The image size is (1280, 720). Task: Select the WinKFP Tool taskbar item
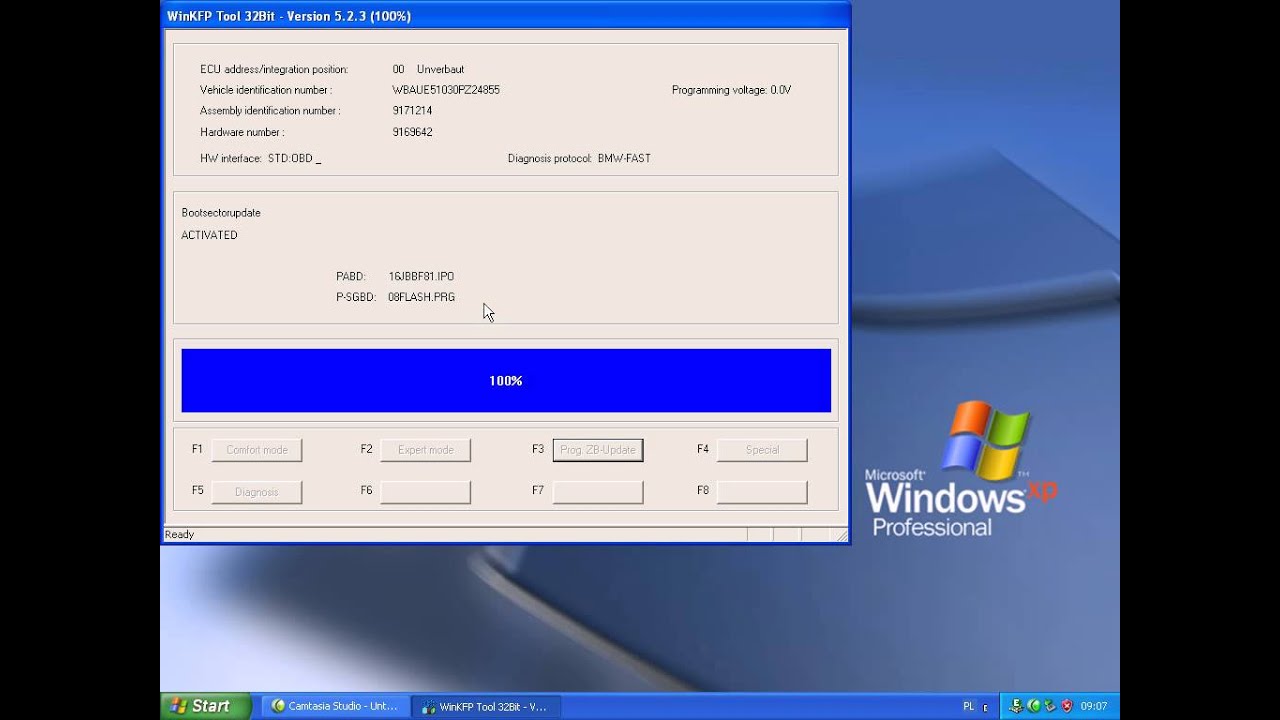(x=485, y=706)
